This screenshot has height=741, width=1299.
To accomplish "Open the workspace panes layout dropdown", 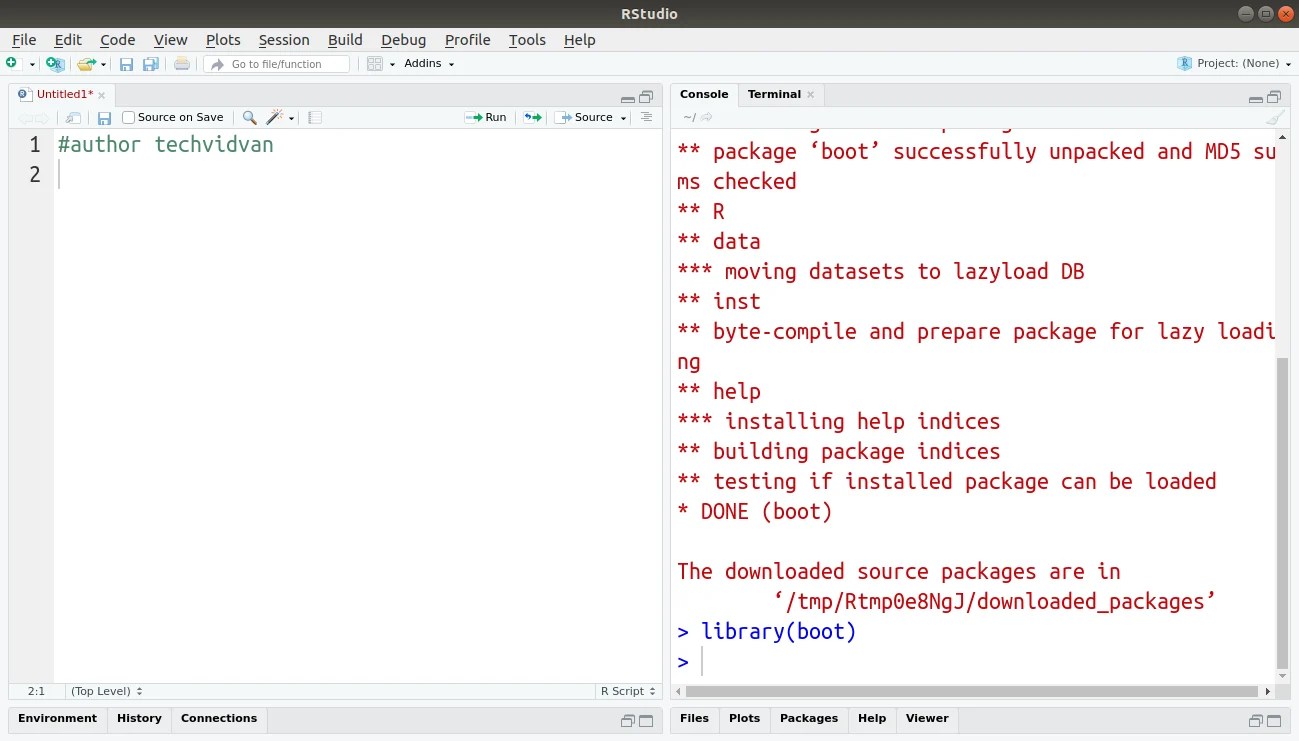I will [377, 63].
